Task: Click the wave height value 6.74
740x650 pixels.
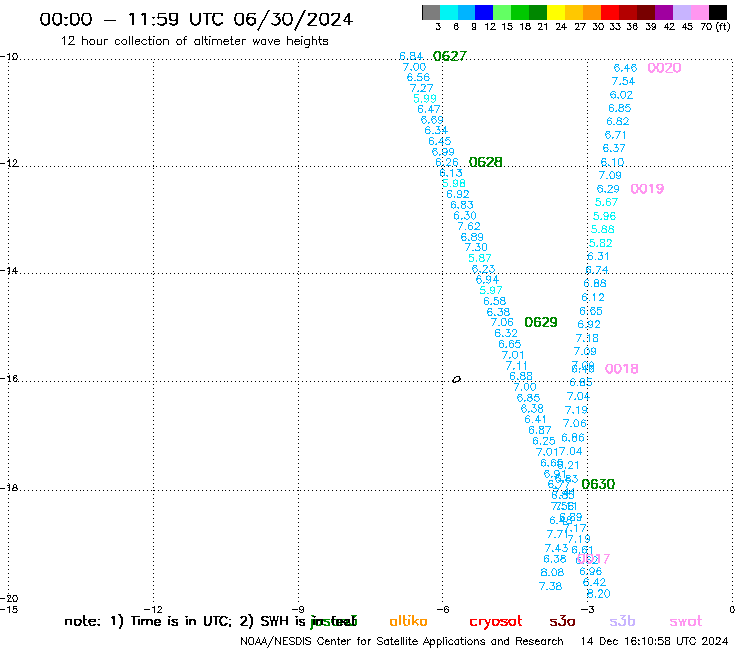Action: (x=597, y=270)
